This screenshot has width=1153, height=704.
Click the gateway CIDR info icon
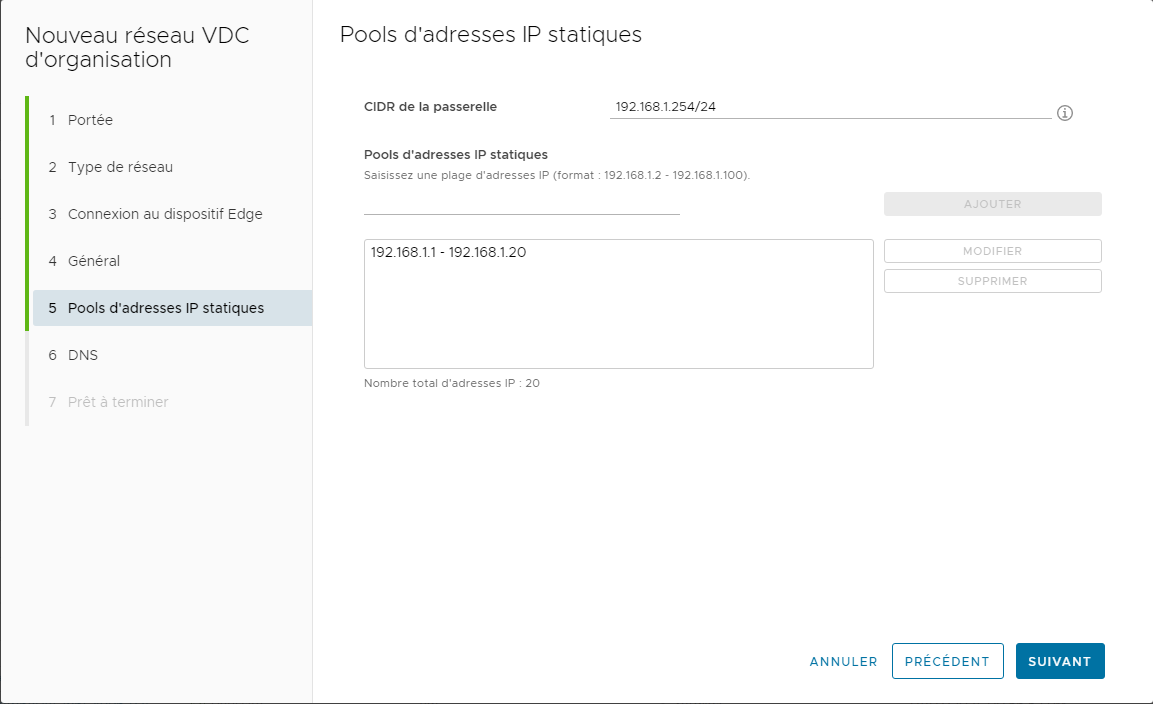click(x=1064, y=113)
